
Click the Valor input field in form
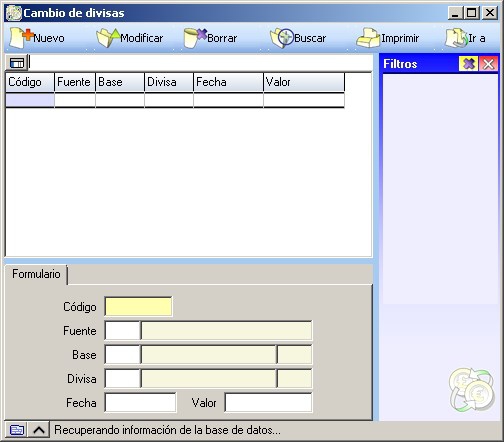point(268,402)
